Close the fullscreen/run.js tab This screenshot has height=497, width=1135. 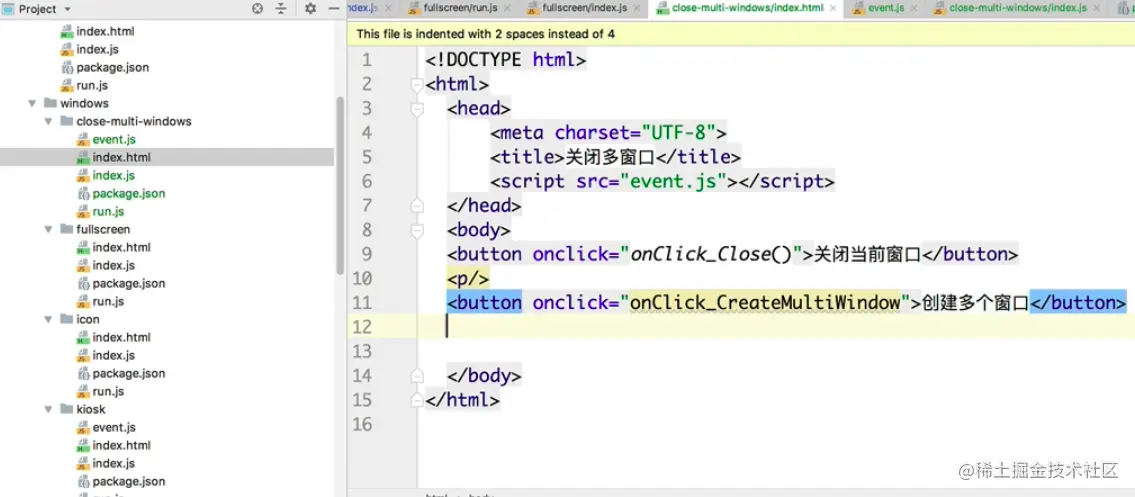click(x=506, y=9)
